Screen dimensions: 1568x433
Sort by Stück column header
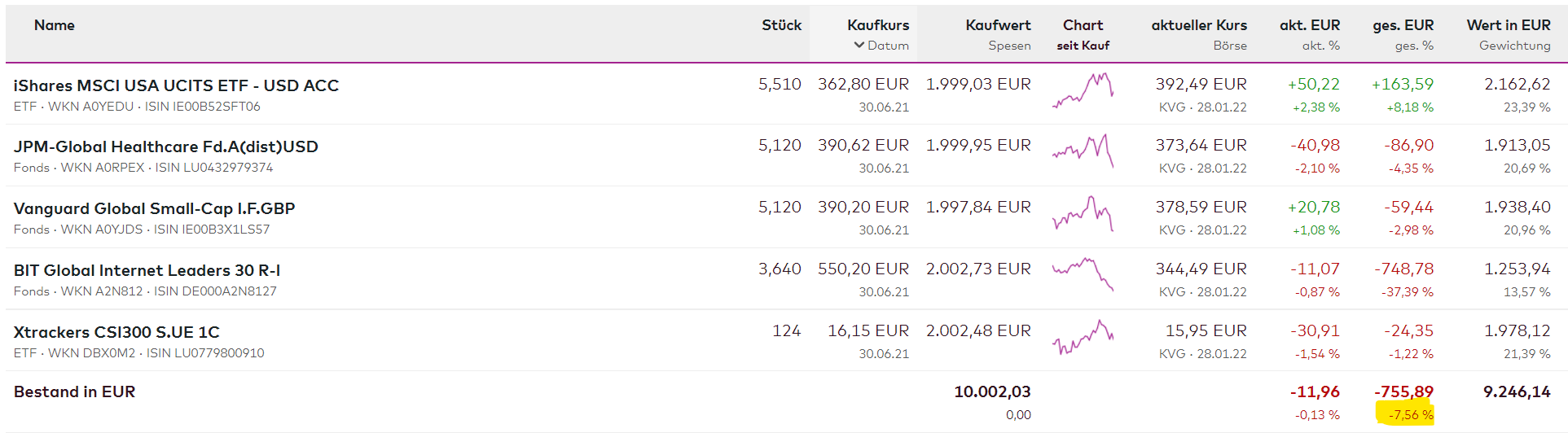click(x=781, y=25)
